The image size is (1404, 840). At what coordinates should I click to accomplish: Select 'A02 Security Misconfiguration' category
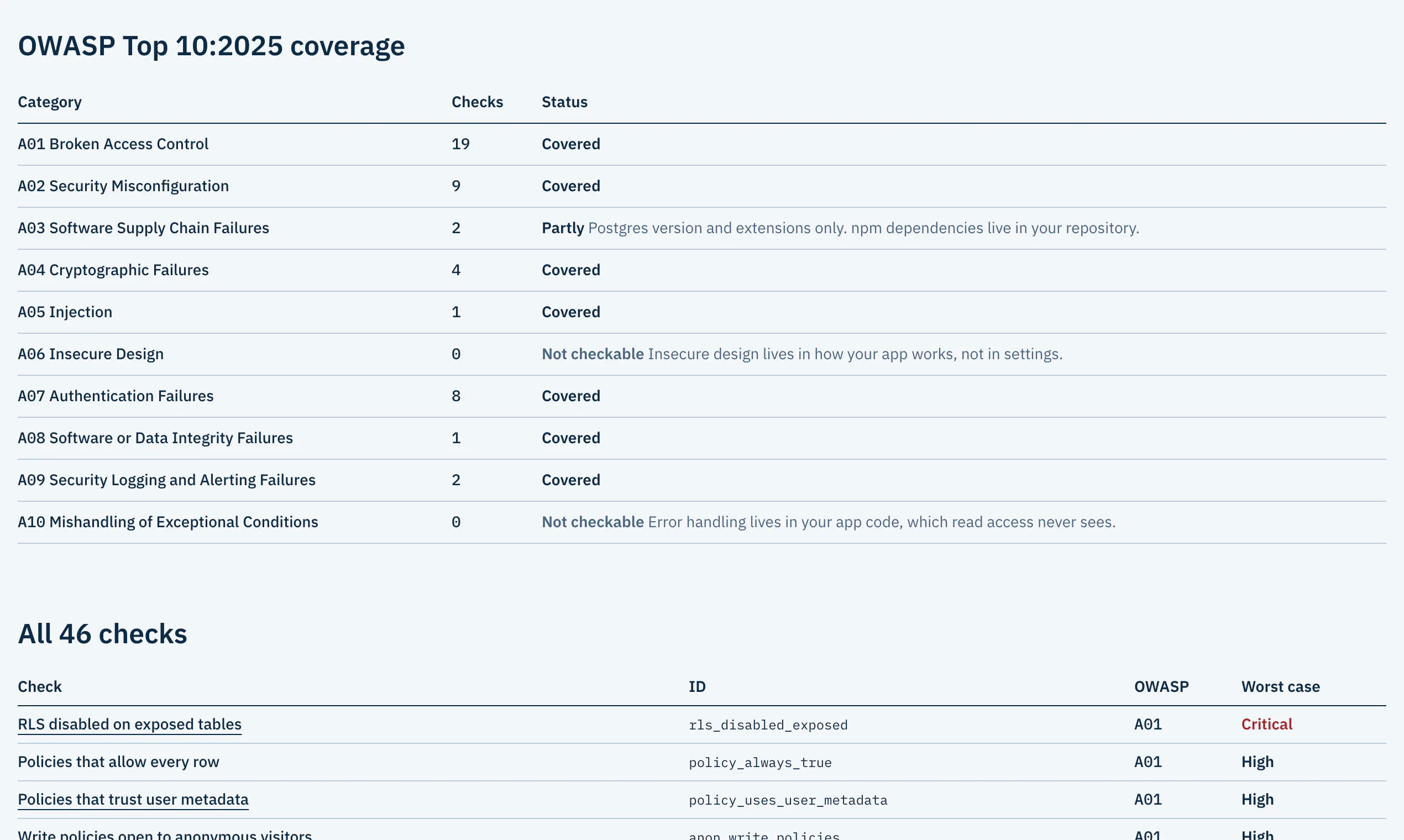pyautogui.click(x=123, y=186)
